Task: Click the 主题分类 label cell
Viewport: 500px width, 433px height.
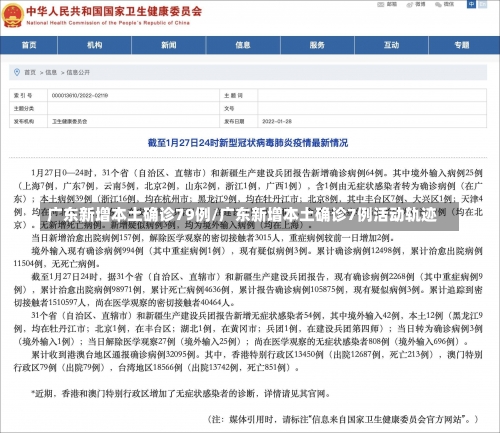Action: coord(29,108)
